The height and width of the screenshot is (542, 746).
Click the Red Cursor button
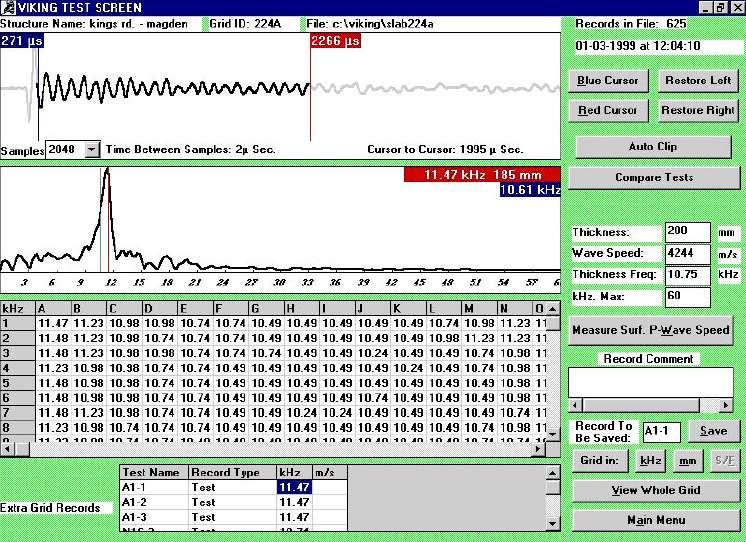[x=608, y=110]
